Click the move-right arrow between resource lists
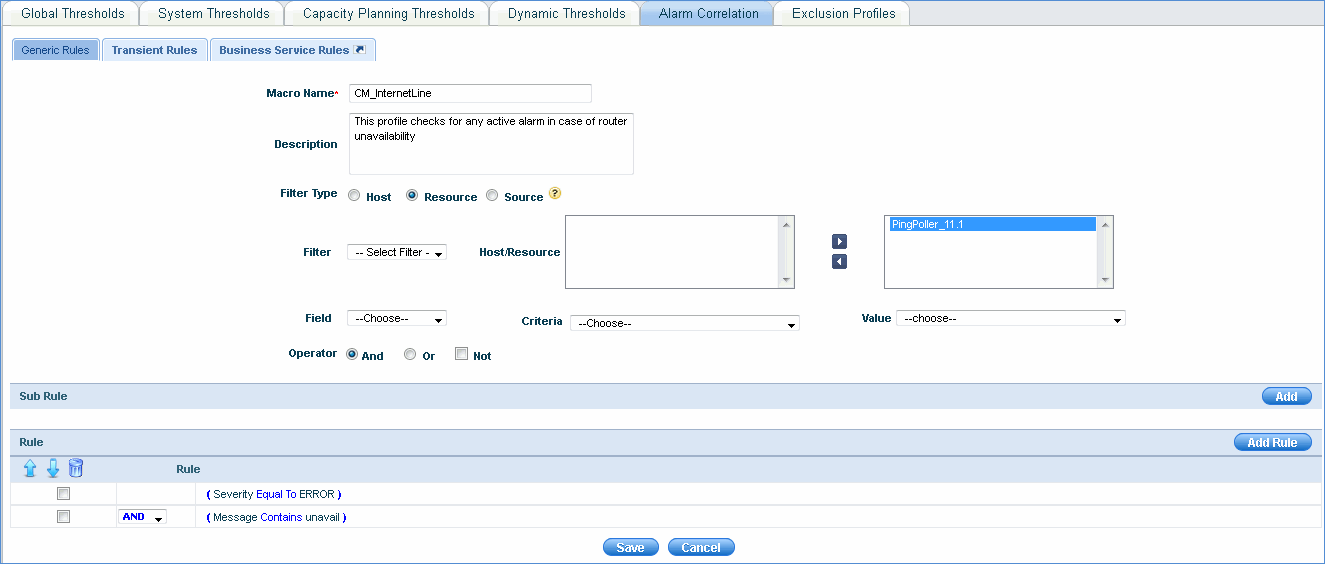Image resolution: width=1325 pixels, height=564 pixels. [x=840, y=242]
